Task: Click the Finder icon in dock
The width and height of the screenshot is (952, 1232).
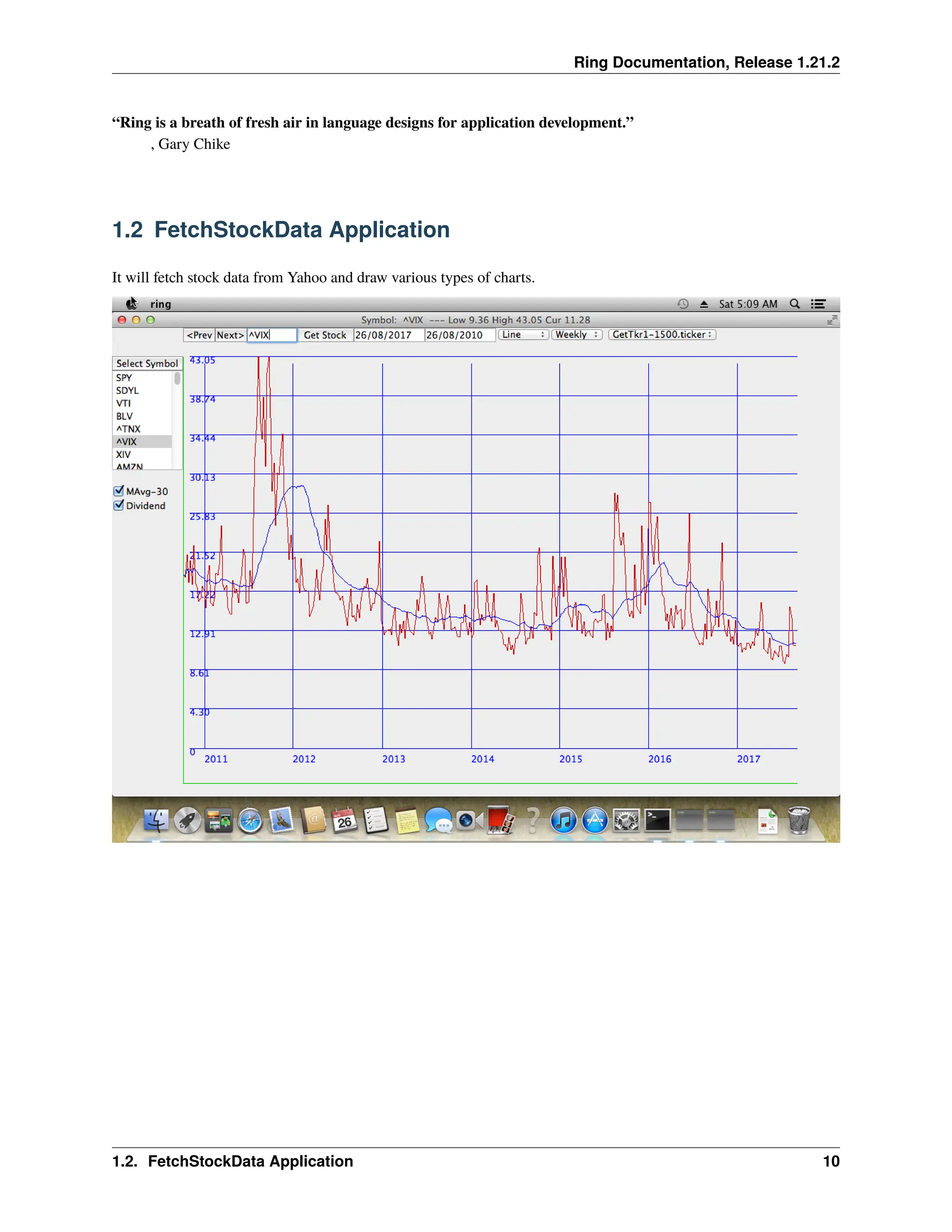Action: click(156, 821)
